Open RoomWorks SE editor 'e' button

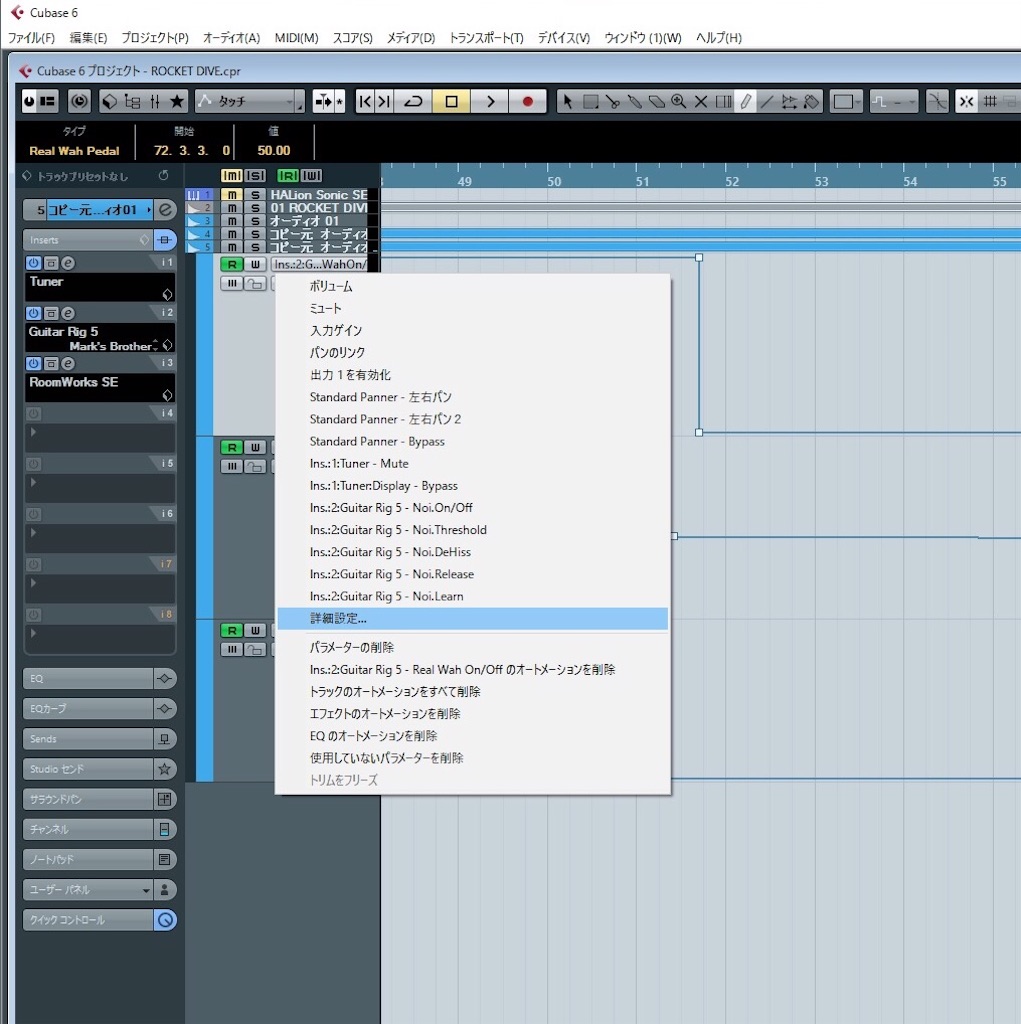pyautogui.click(x=68, y=363)
